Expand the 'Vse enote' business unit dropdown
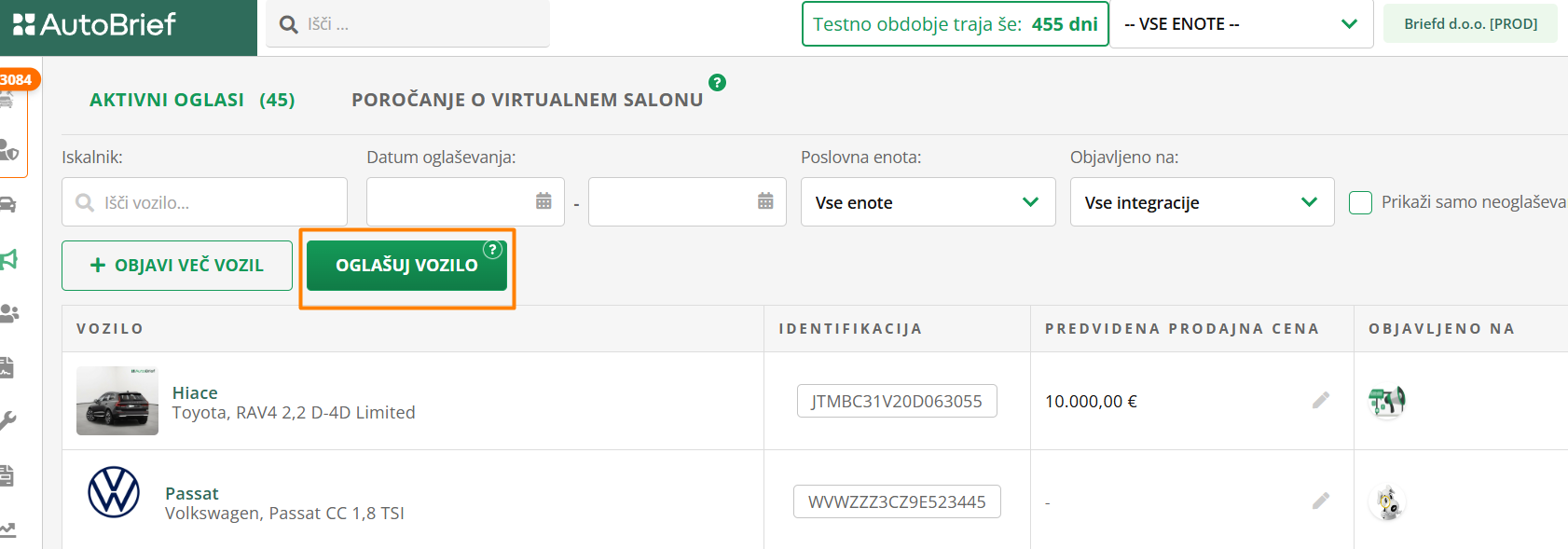 tap(928, 202)
